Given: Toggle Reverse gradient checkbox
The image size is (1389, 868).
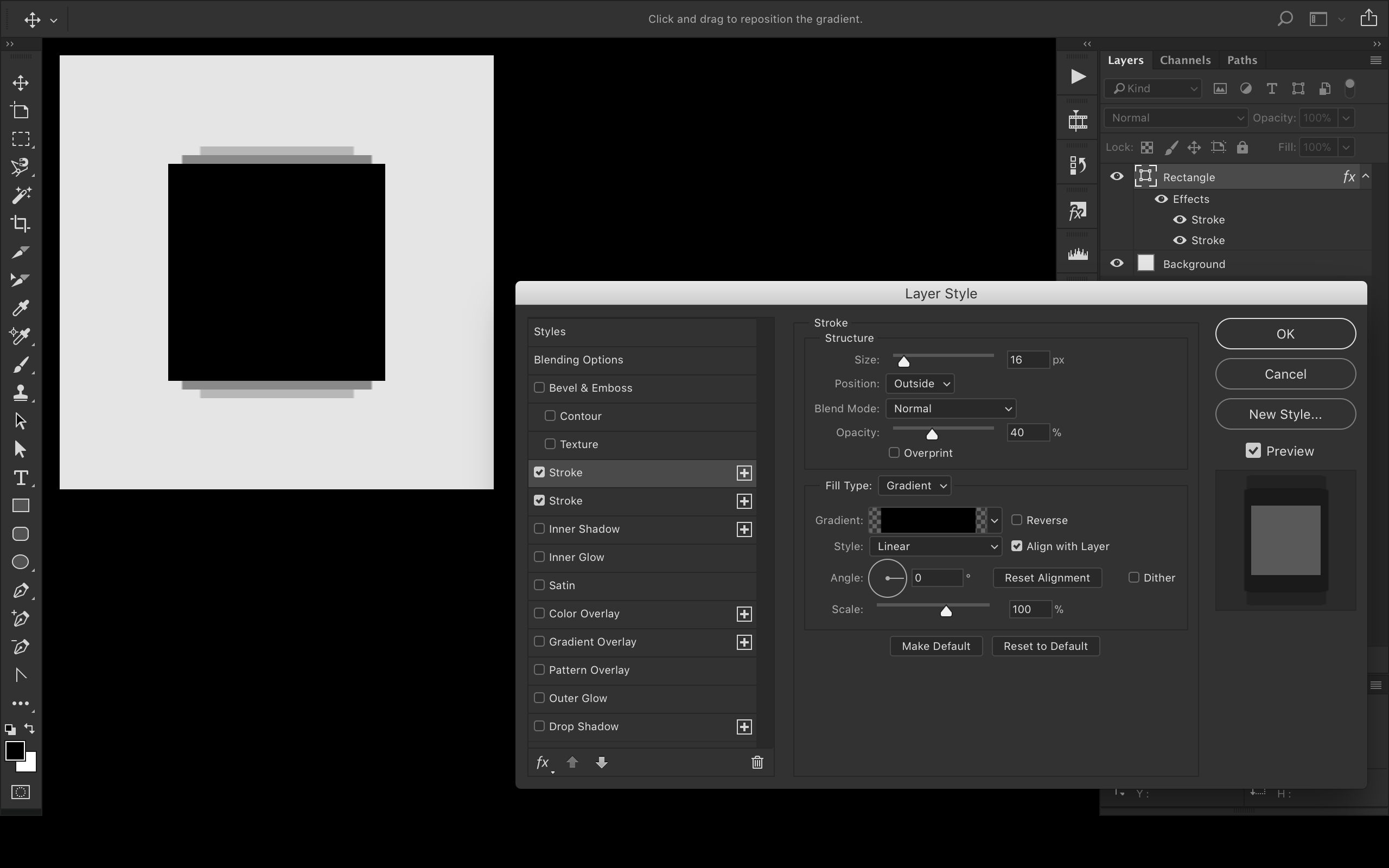Looking at the screenshot, I should 1017,520.
